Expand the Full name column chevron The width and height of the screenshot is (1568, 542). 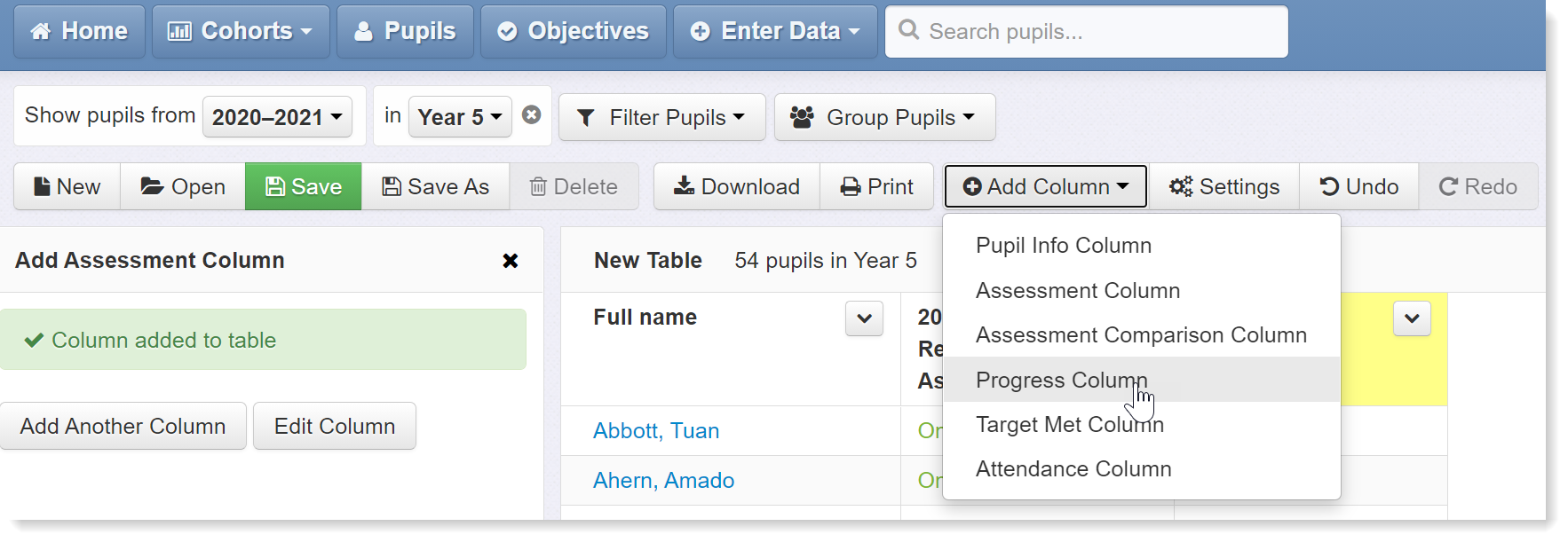[865, 318]
